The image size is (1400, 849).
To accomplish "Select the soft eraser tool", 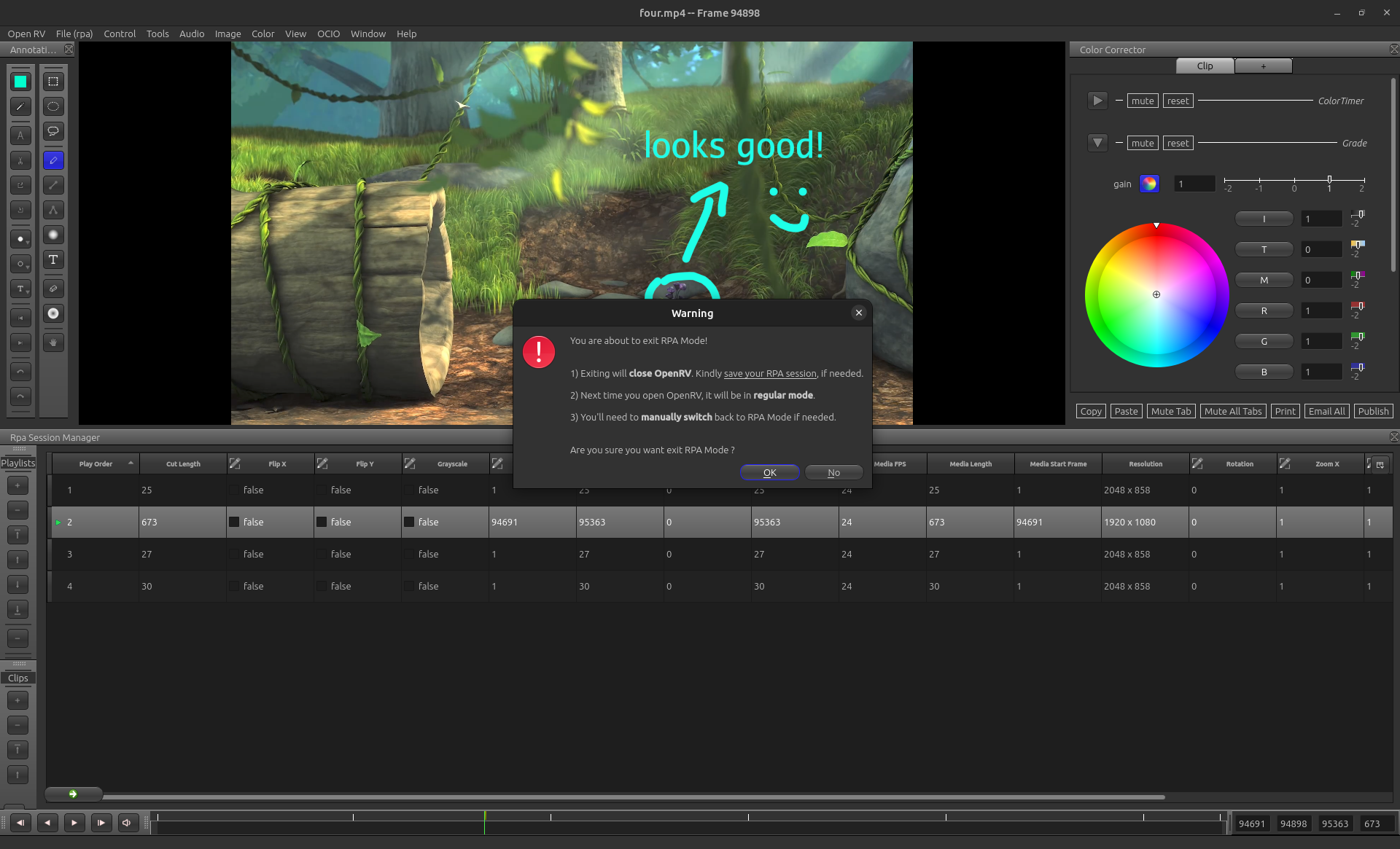I will pyautogui.click(x=53, y=313).
